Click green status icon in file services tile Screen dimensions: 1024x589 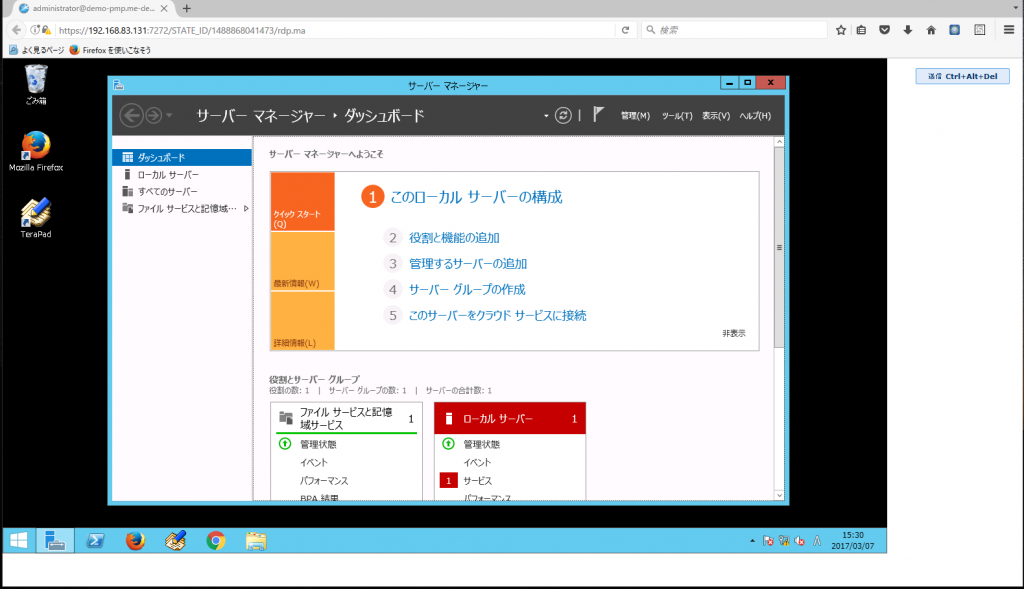coord(285,444)
